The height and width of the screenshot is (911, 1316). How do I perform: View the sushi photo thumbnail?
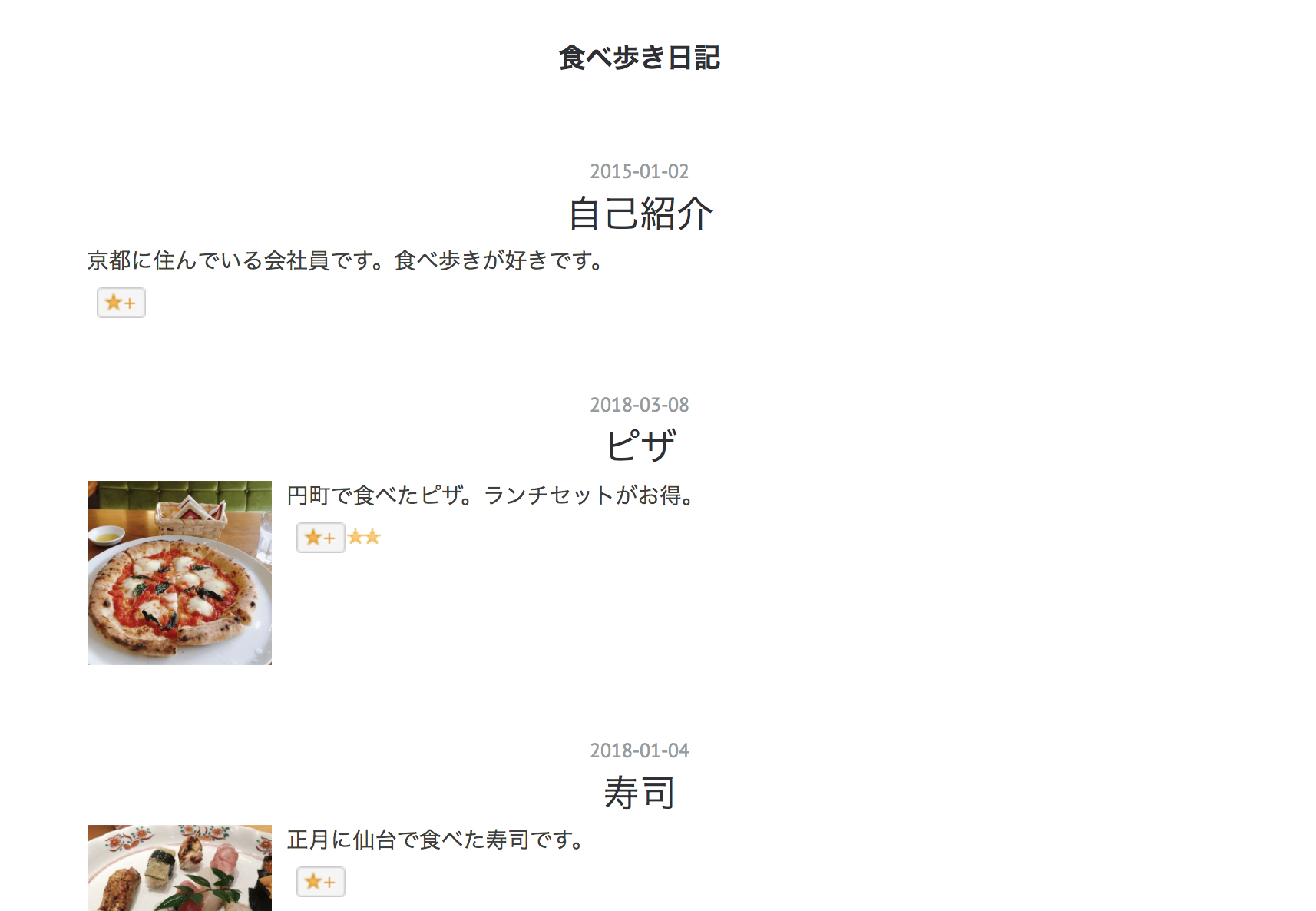pos(180,868)
